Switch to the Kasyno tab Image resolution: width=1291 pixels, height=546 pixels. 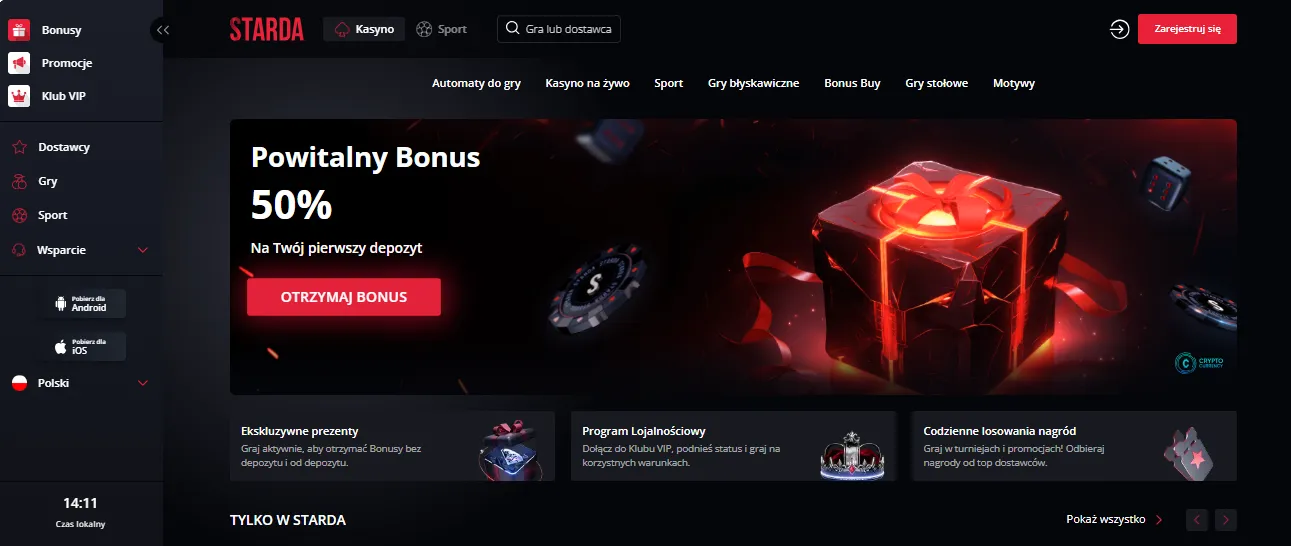pos(364,29)
